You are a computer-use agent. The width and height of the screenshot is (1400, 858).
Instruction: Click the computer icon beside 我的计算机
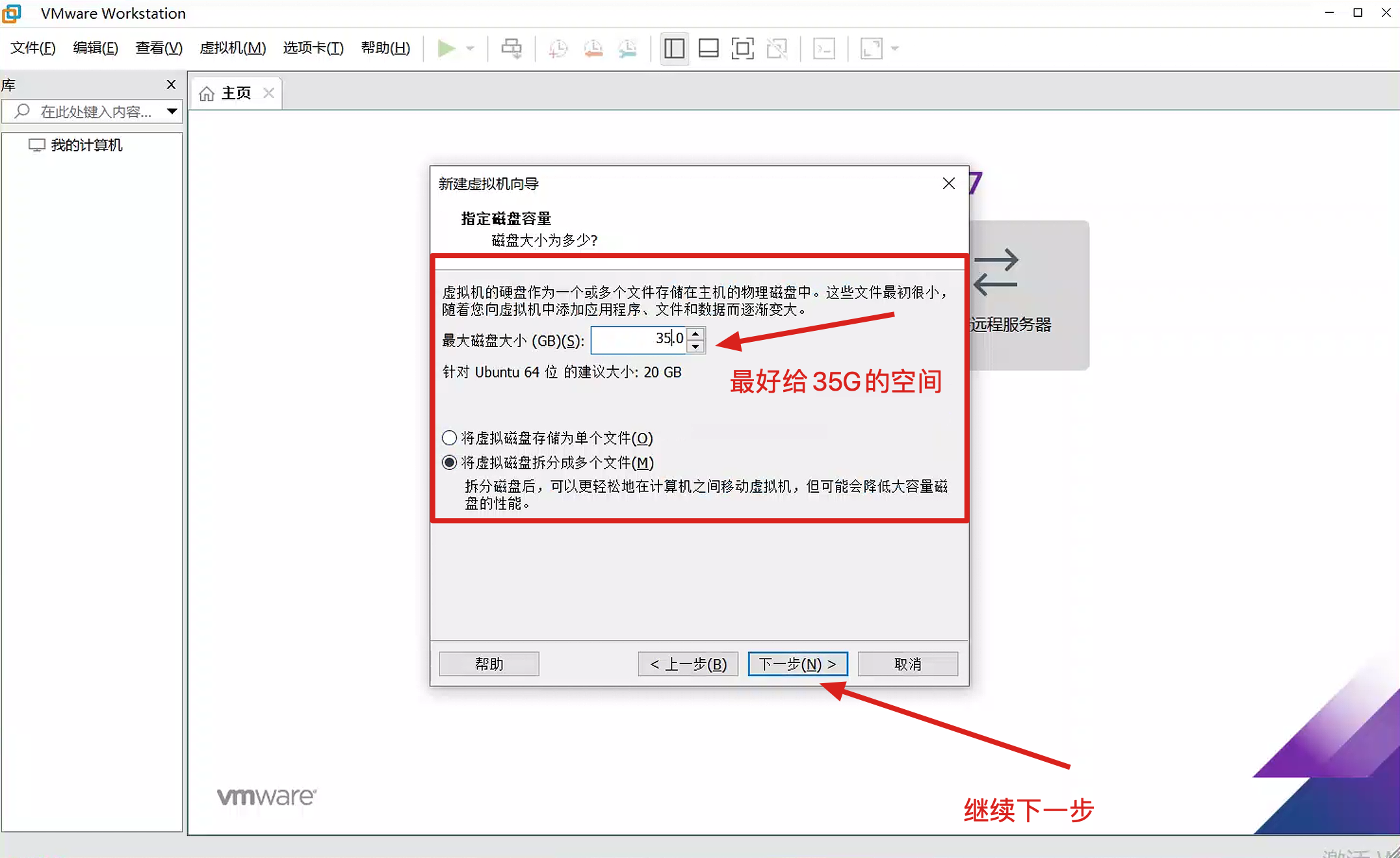[x=36, y=145]
